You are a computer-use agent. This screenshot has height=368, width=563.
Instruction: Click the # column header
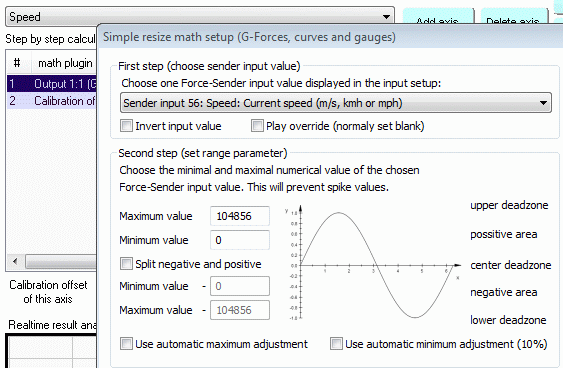[x=17, y=63]
